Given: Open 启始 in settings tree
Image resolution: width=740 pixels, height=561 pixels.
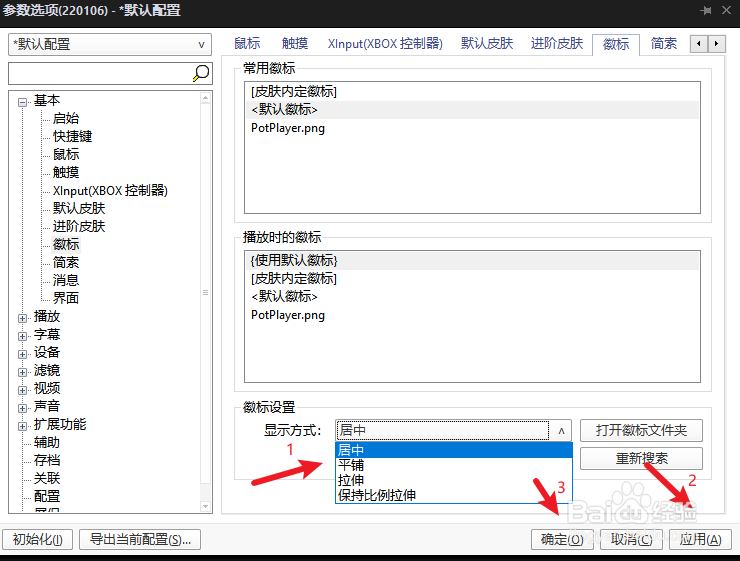Looking at the screenshot, I should (66, 118).
